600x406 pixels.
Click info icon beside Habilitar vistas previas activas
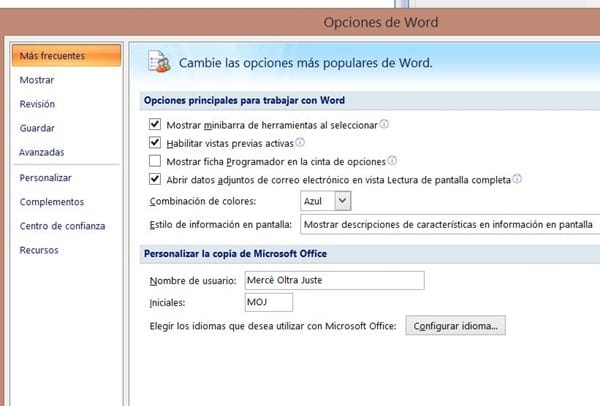click(300, 143)
